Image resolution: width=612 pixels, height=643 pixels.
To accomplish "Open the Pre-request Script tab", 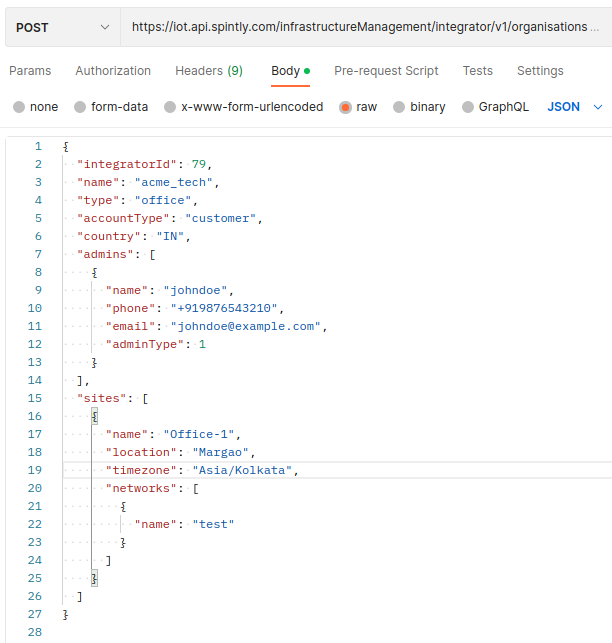I will [x=386, y=71].
